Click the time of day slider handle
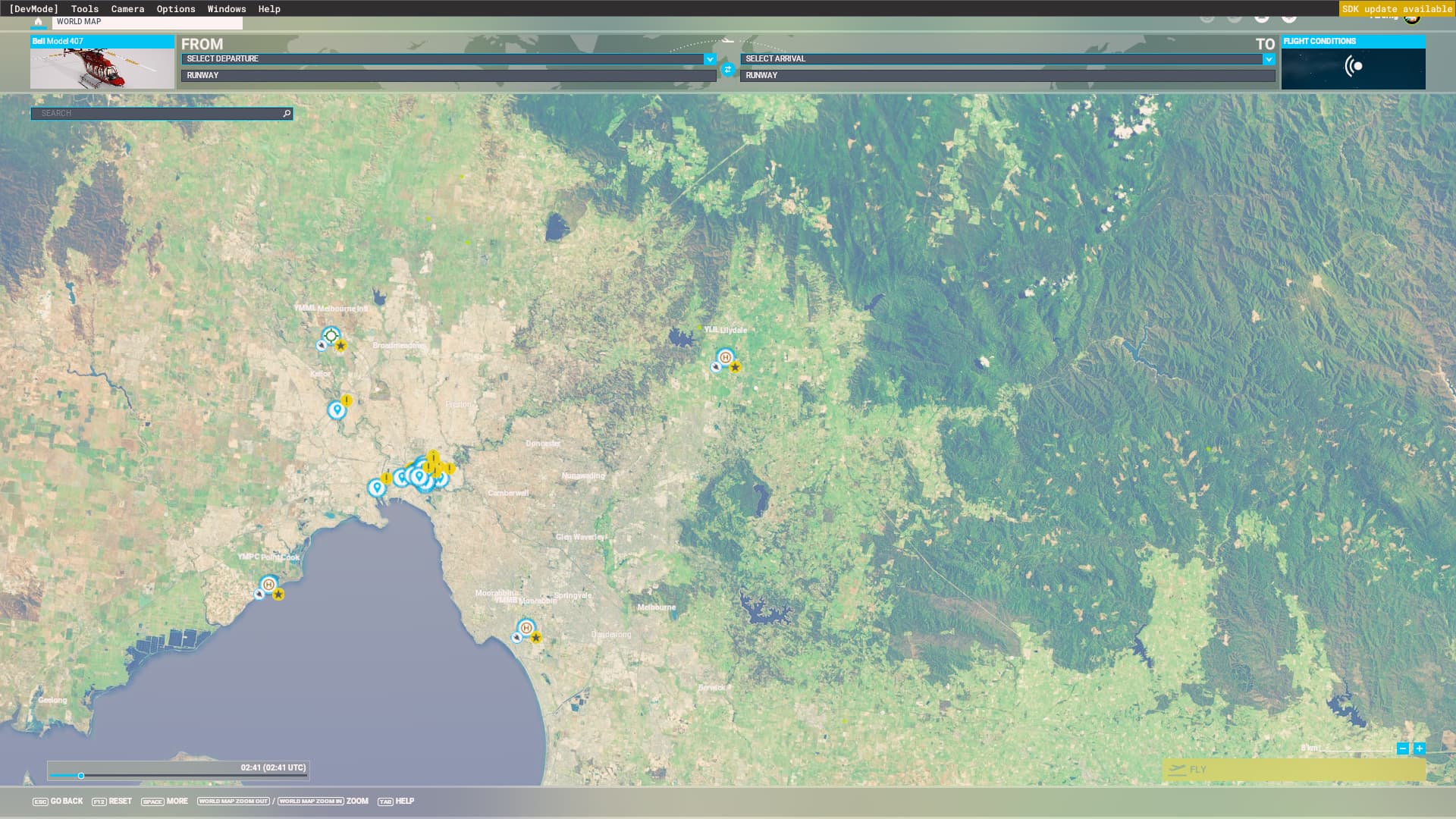This screenshot has width=1456, height=819. [x=81, y=776]
